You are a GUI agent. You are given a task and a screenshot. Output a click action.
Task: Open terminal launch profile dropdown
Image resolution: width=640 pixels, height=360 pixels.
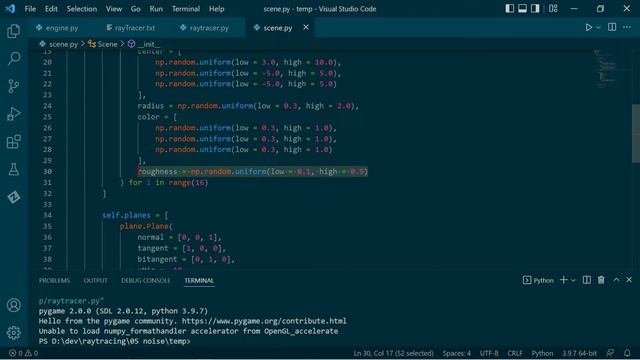573,280
